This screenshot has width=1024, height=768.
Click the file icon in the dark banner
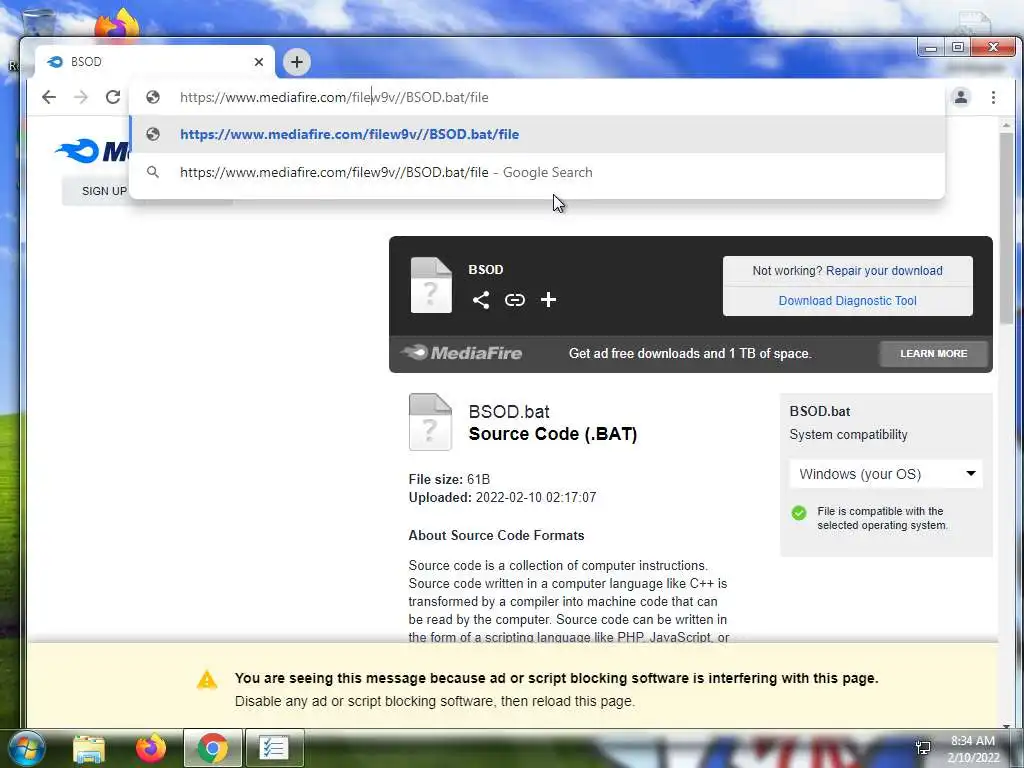[x=431, y=285]
